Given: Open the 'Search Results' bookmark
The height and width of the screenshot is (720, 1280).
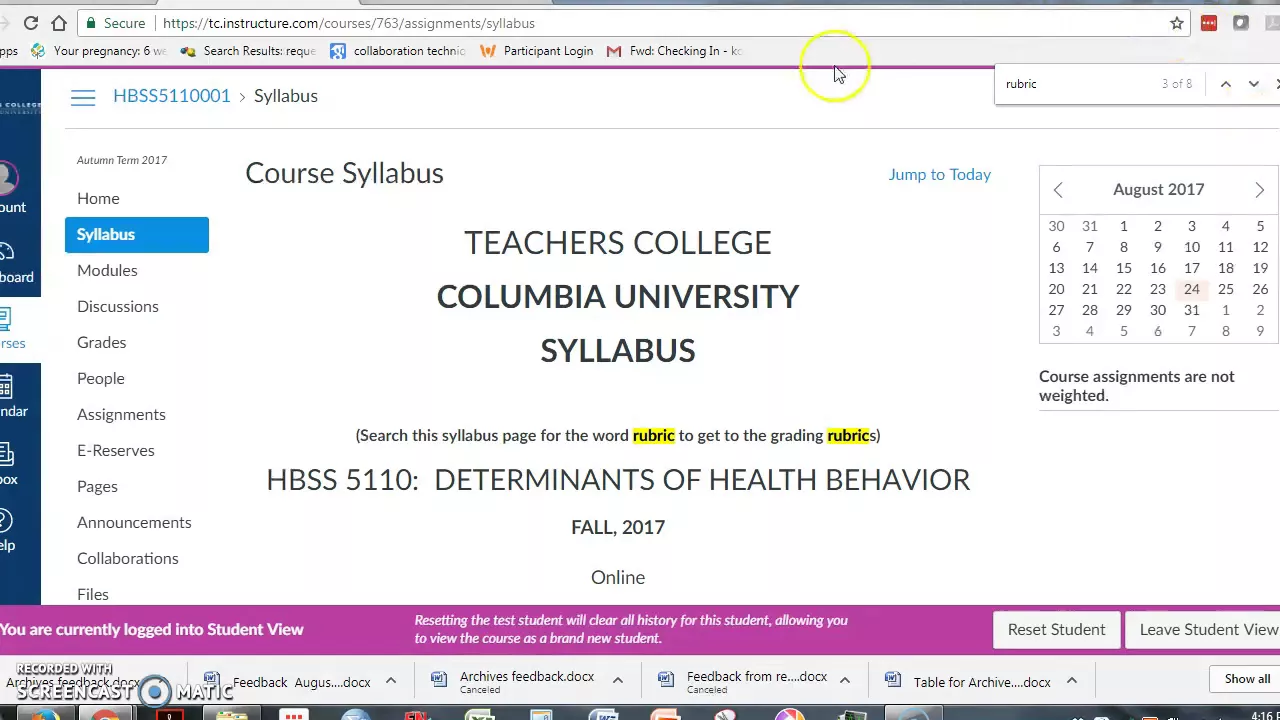Looking at the screenshot, I should [248, 51].
